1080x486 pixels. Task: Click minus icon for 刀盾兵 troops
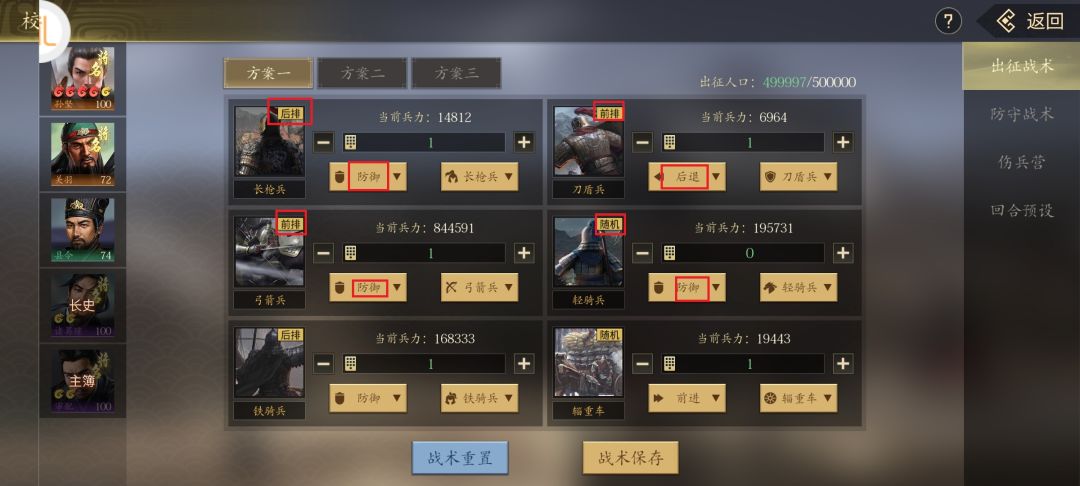point(642,142)
